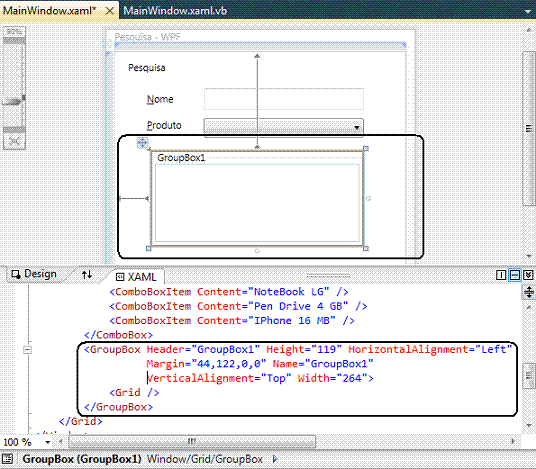Select vertical split view icon
The image size is (536, 469).
point(501,275)
